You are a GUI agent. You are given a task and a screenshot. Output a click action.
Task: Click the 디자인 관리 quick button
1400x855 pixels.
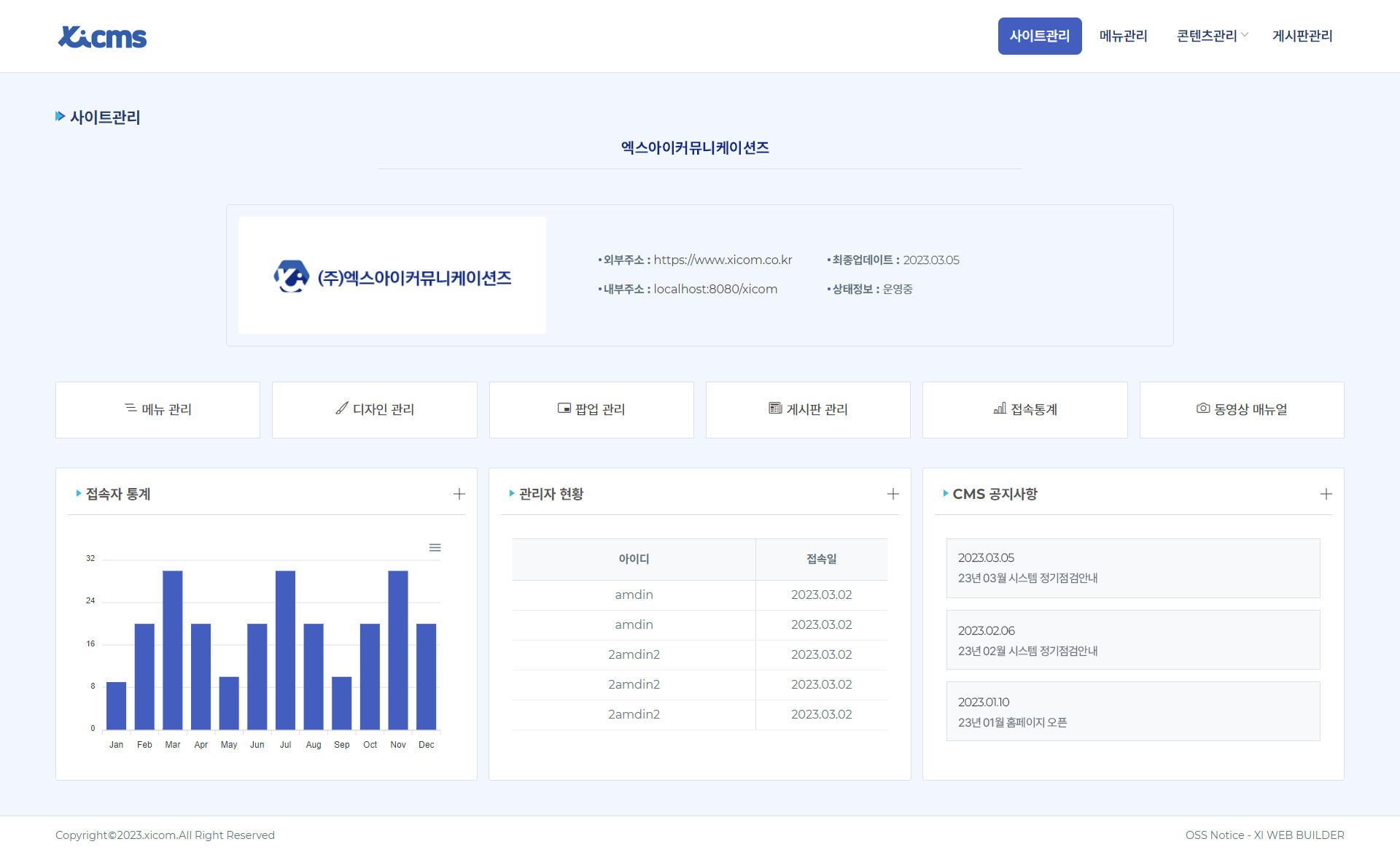[x=374, y=410]
